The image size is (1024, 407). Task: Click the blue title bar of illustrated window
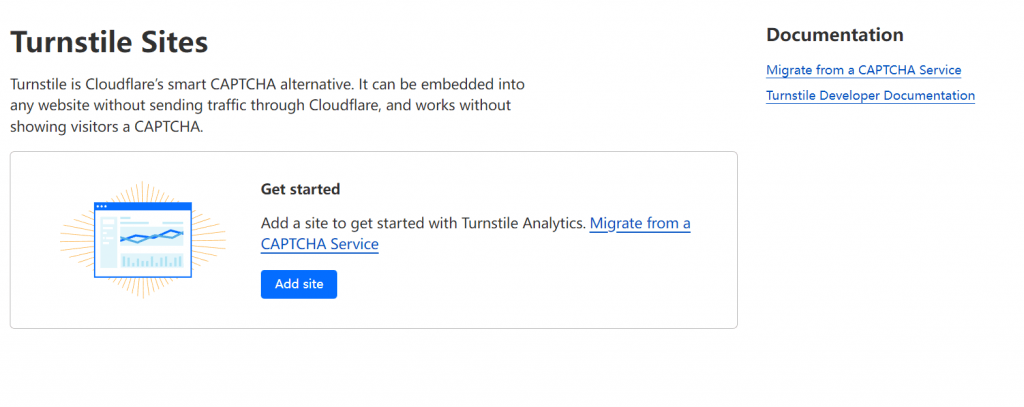tap(143, 206)
